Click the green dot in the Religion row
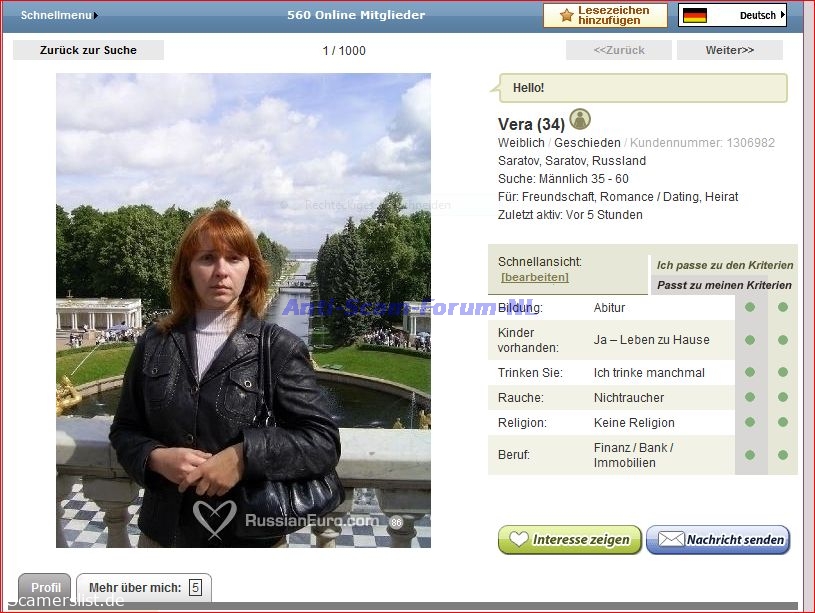815x613 pixels. pos(750,422)
